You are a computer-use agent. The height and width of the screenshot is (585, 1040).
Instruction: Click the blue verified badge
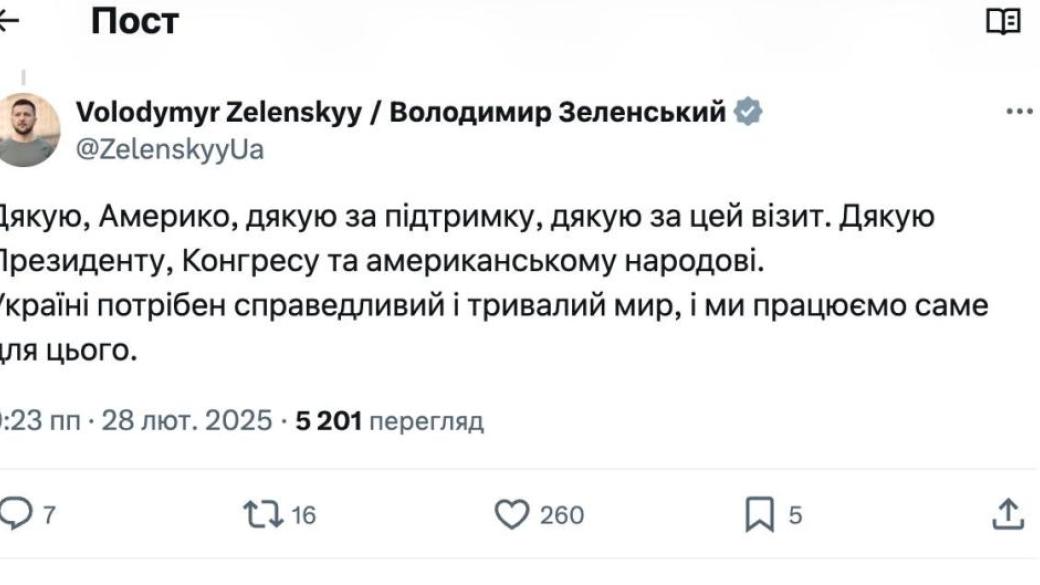(x=748, y=112)
